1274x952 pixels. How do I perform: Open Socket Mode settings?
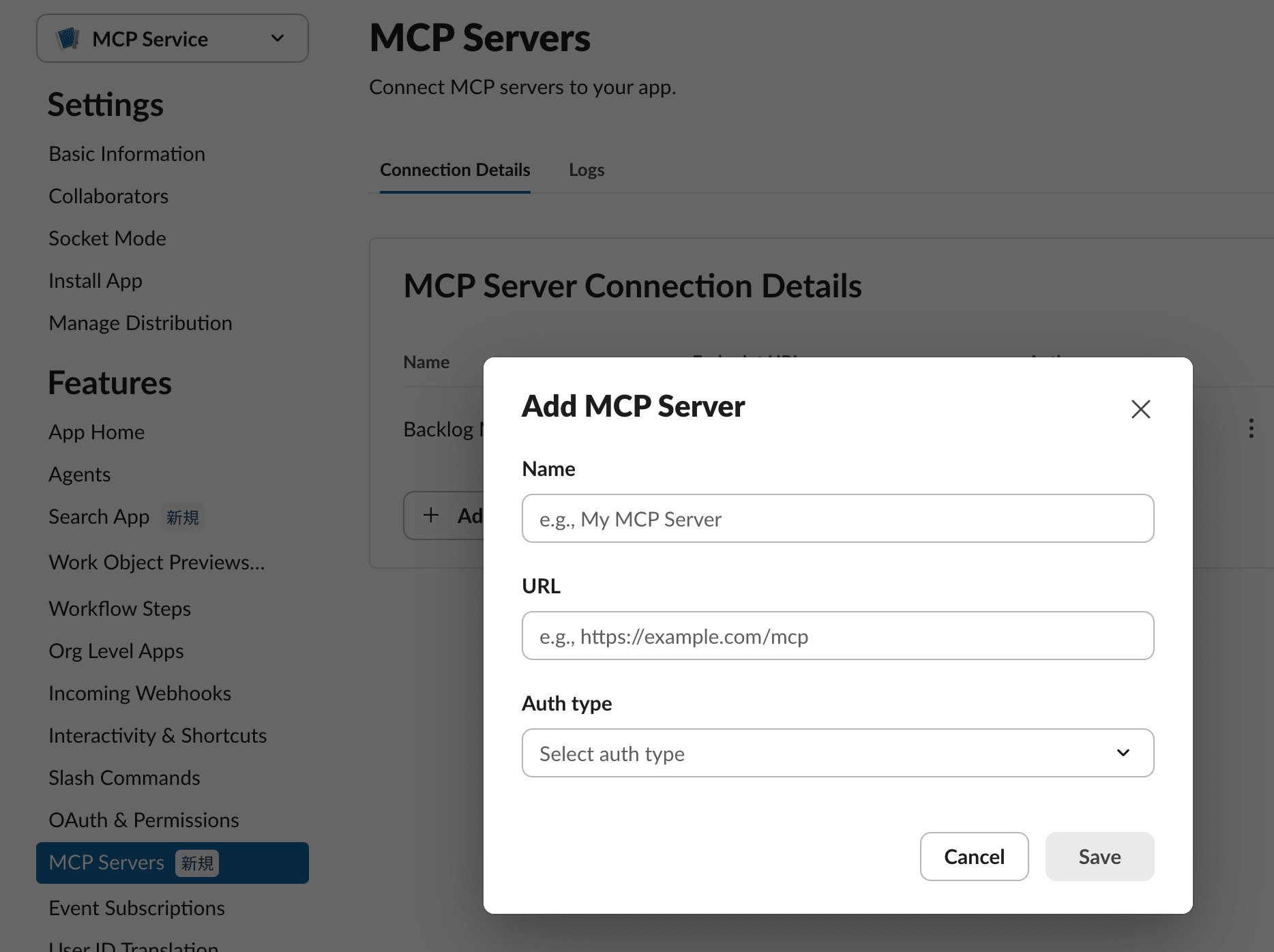[x=107, y=239]
